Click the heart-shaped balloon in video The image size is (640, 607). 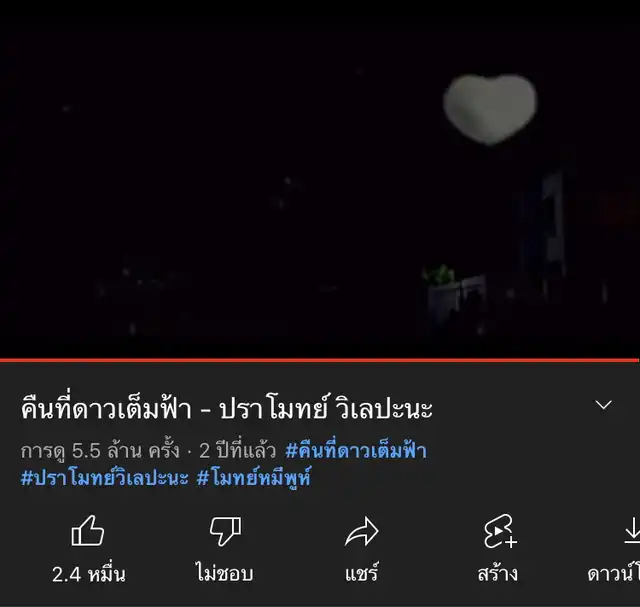pyautogui.click(x=490, y=109)
